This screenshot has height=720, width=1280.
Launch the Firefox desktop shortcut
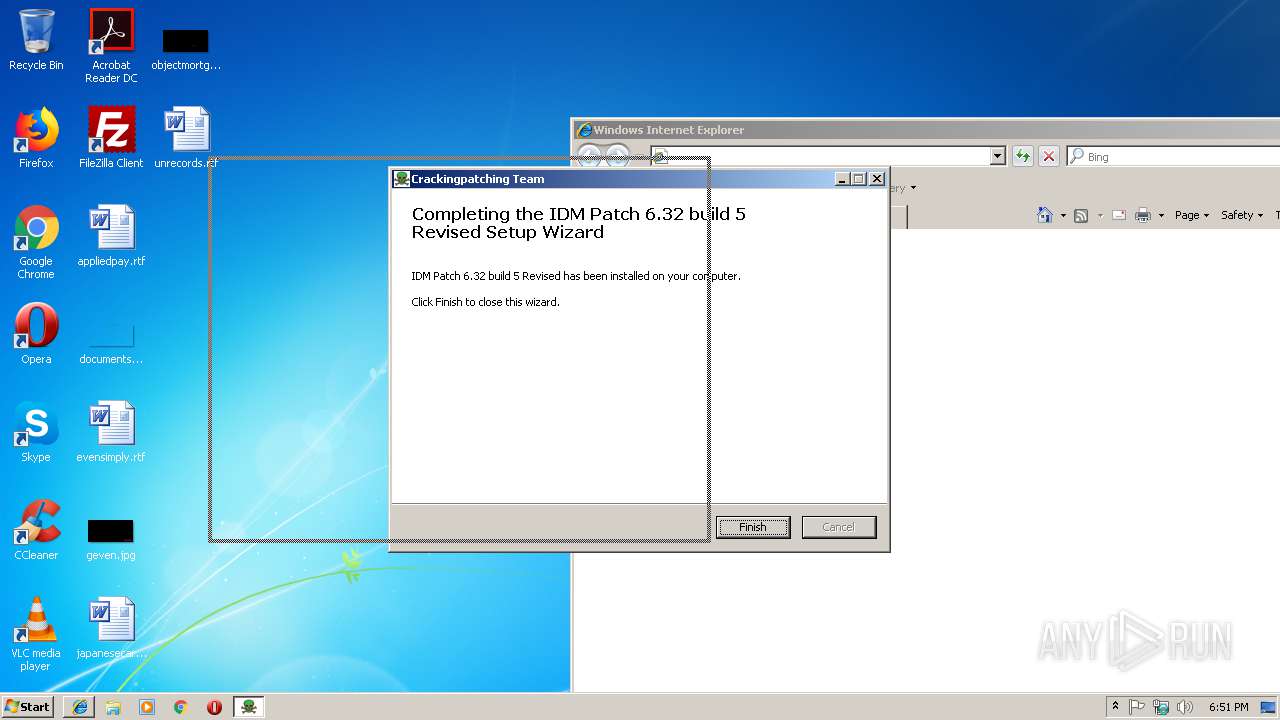36,138
